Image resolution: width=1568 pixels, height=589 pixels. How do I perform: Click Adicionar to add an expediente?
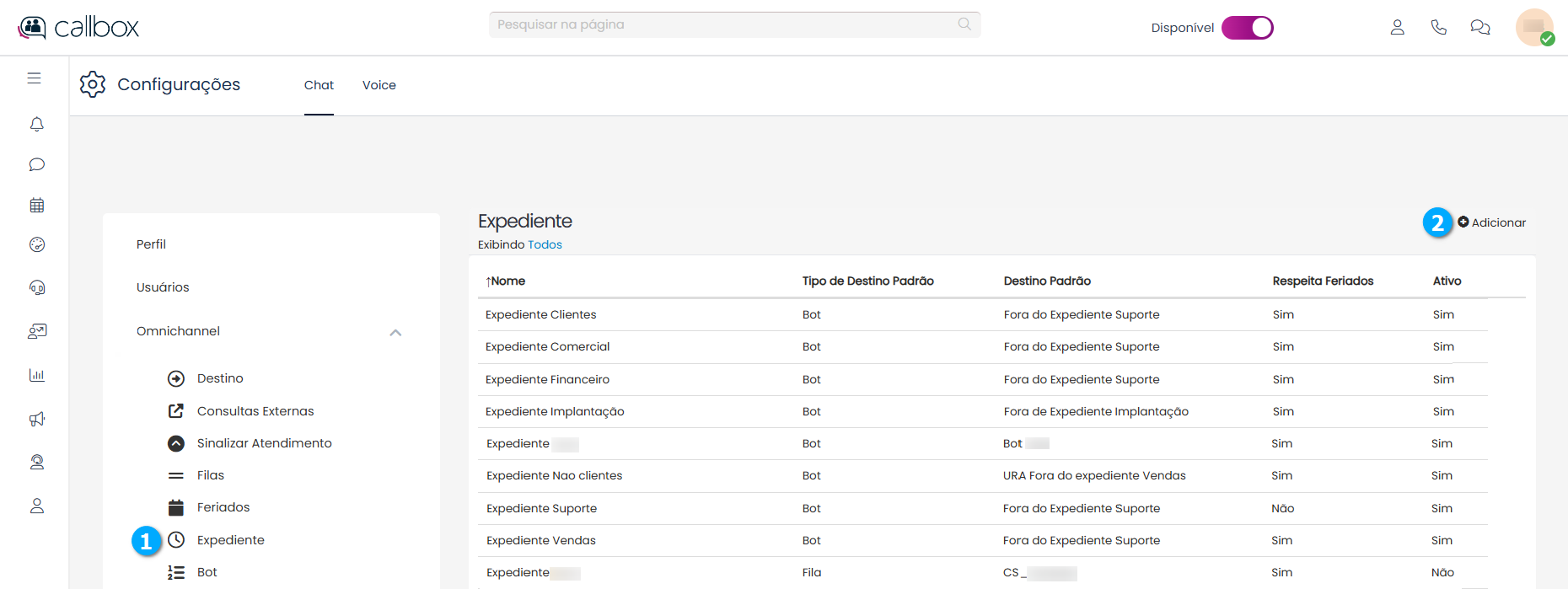(1491, 222)
